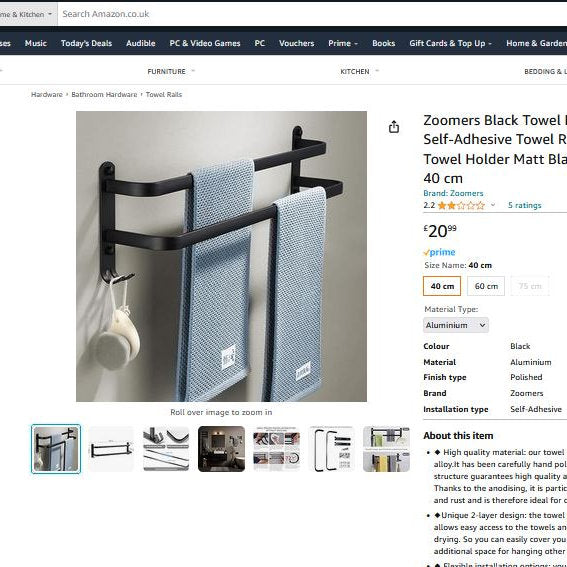567x567 pixels.
Task: Go to Today's Deals
Action: 86,43
